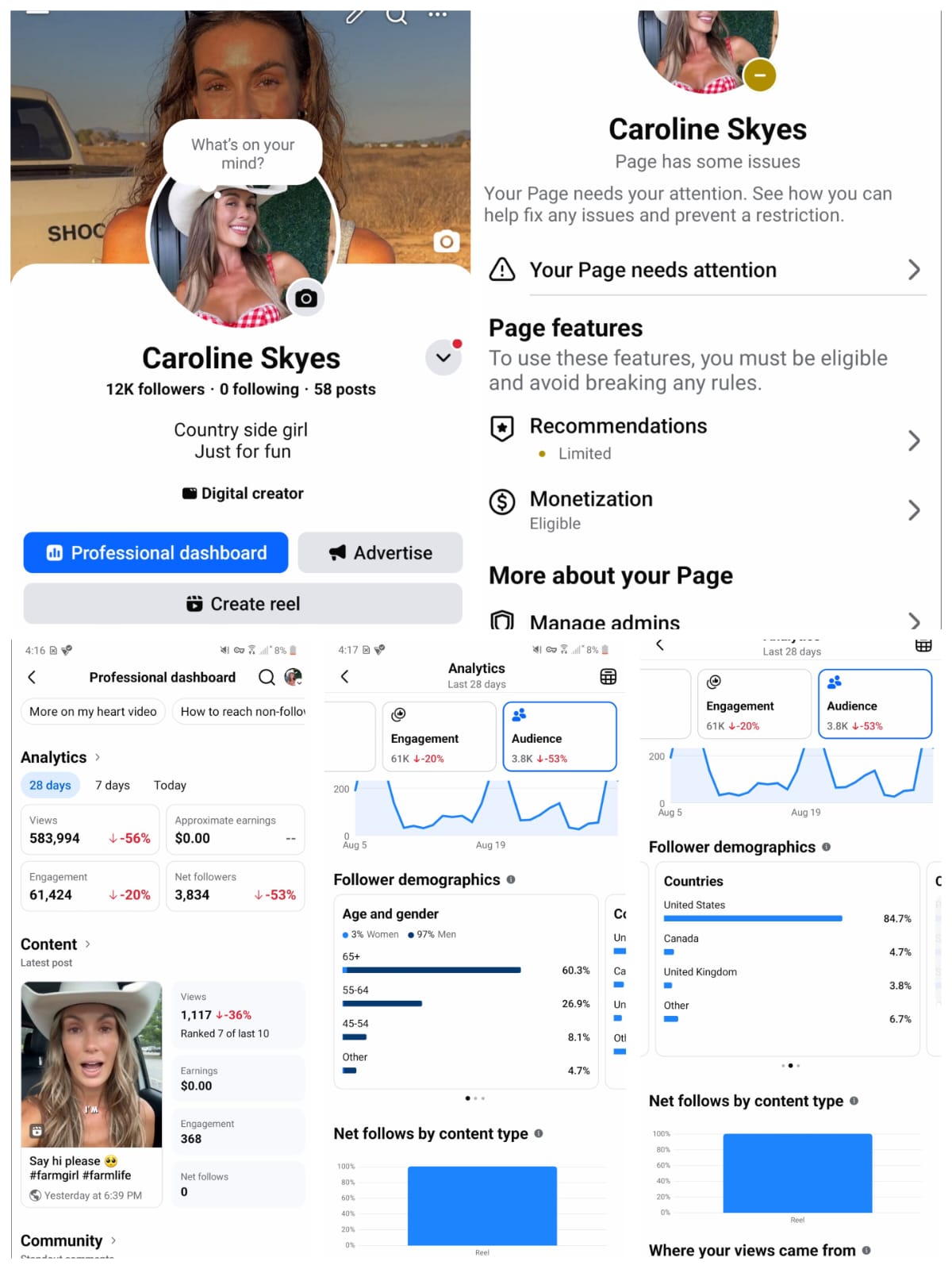The image size is (952, 1269).
Task: Click the Manage admins shield icon
Action: (502, 621)
